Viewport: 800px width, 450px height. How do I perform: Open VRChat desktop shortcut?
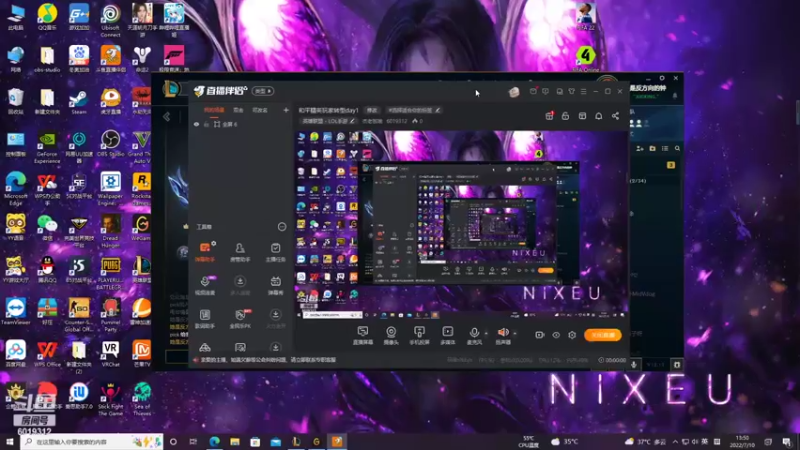(110, 354)
